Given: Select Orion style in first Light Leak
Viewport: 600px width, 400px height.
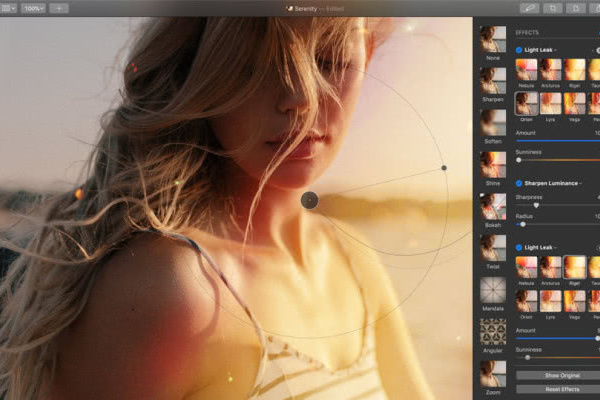Looking at the screenshot, I should pyautogui.click(x=526, y=103).
